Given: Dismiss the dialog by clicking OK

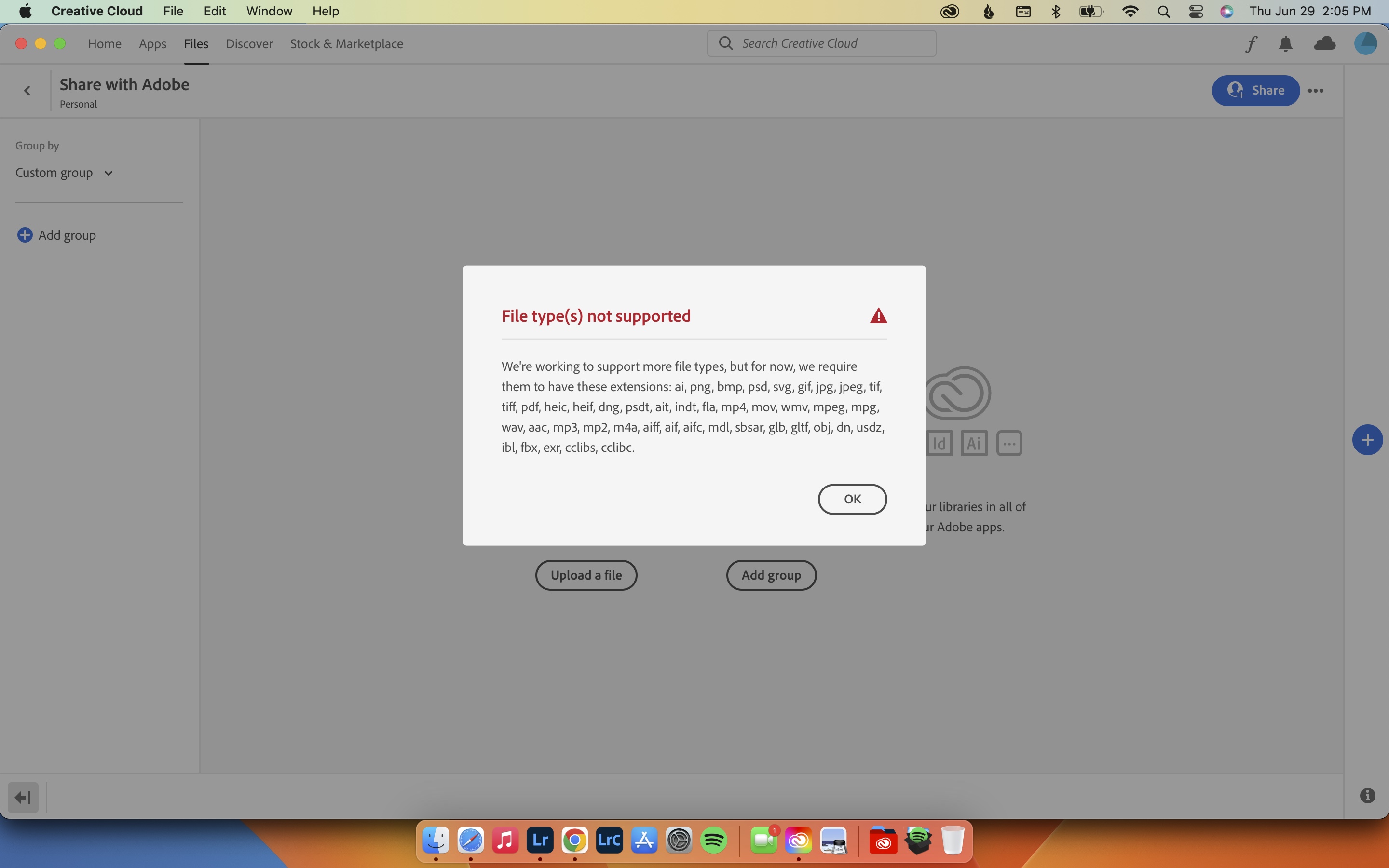Looking at the screenshot, I should coord(852,499).
